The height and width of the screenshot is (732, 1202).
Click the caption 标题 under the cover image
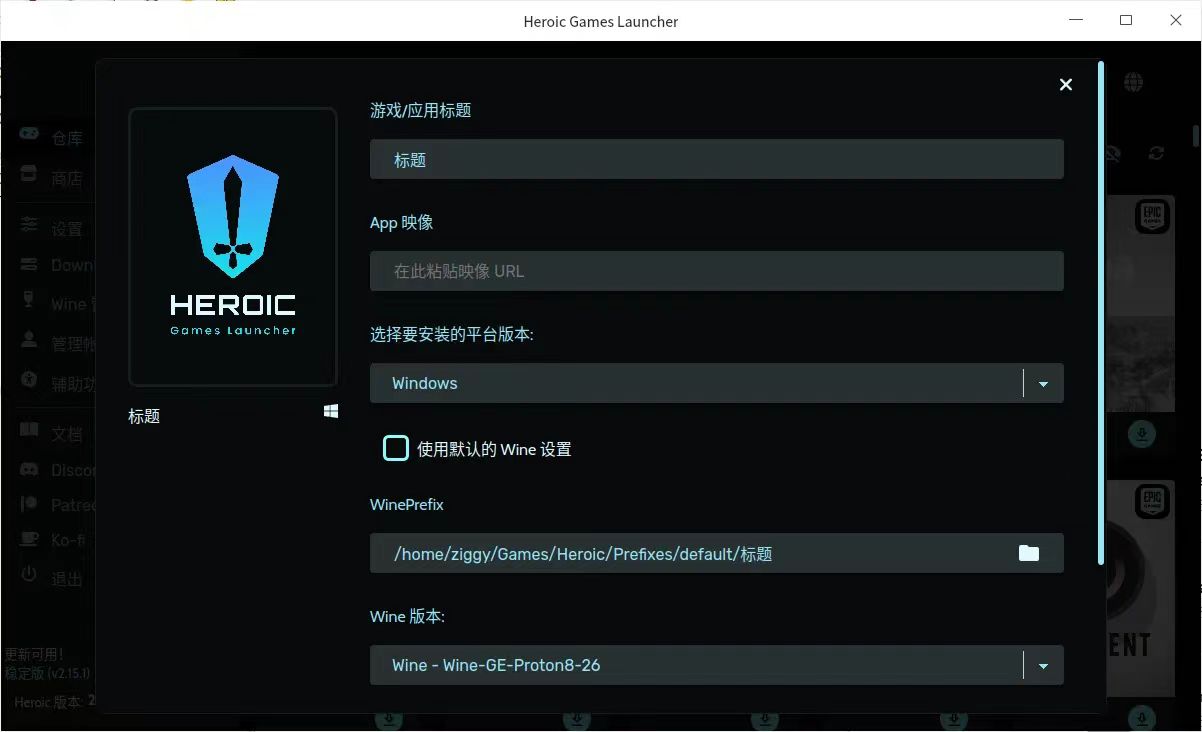click(x=144, y=416)
